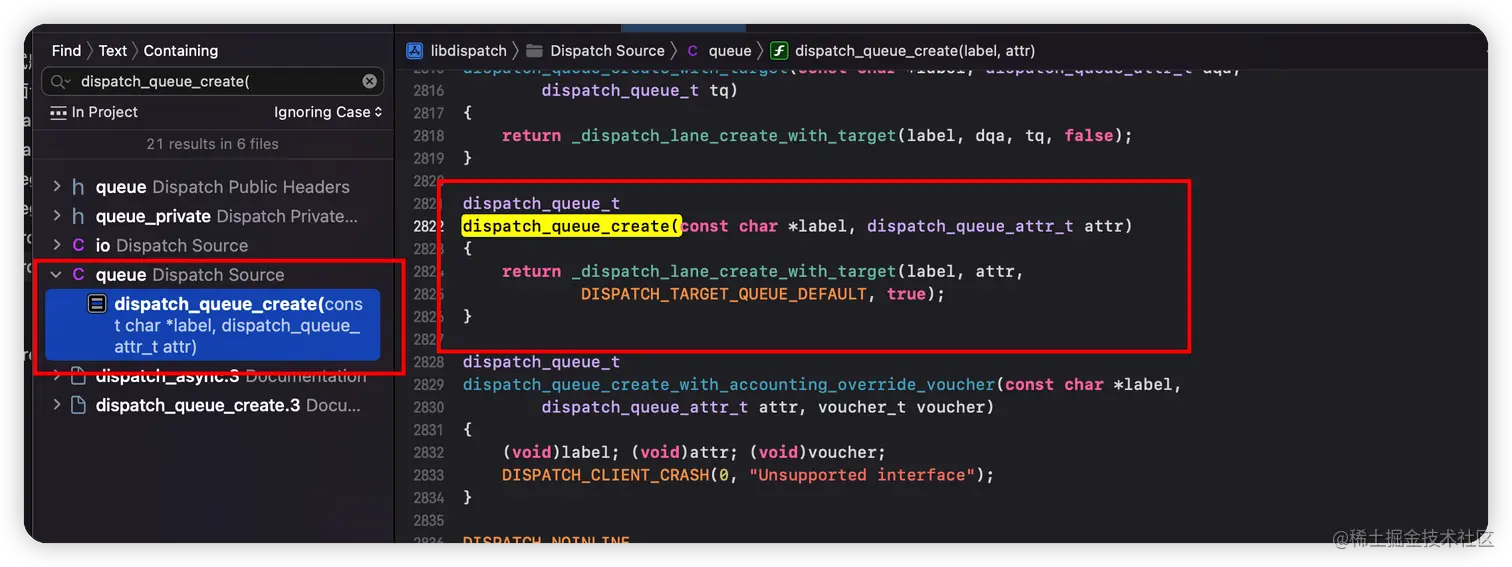Viewport: 1512px width, 567px height.
Task: Click the header file icon for queue
Action: click(x=79, y=187)
